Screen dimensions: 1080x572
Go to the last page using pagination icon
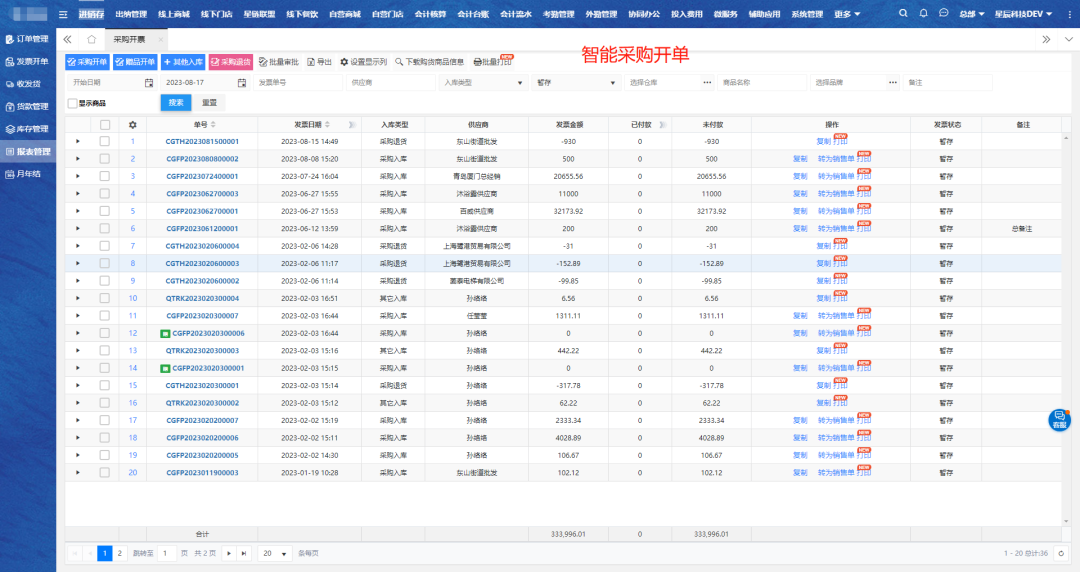[245, 553]
